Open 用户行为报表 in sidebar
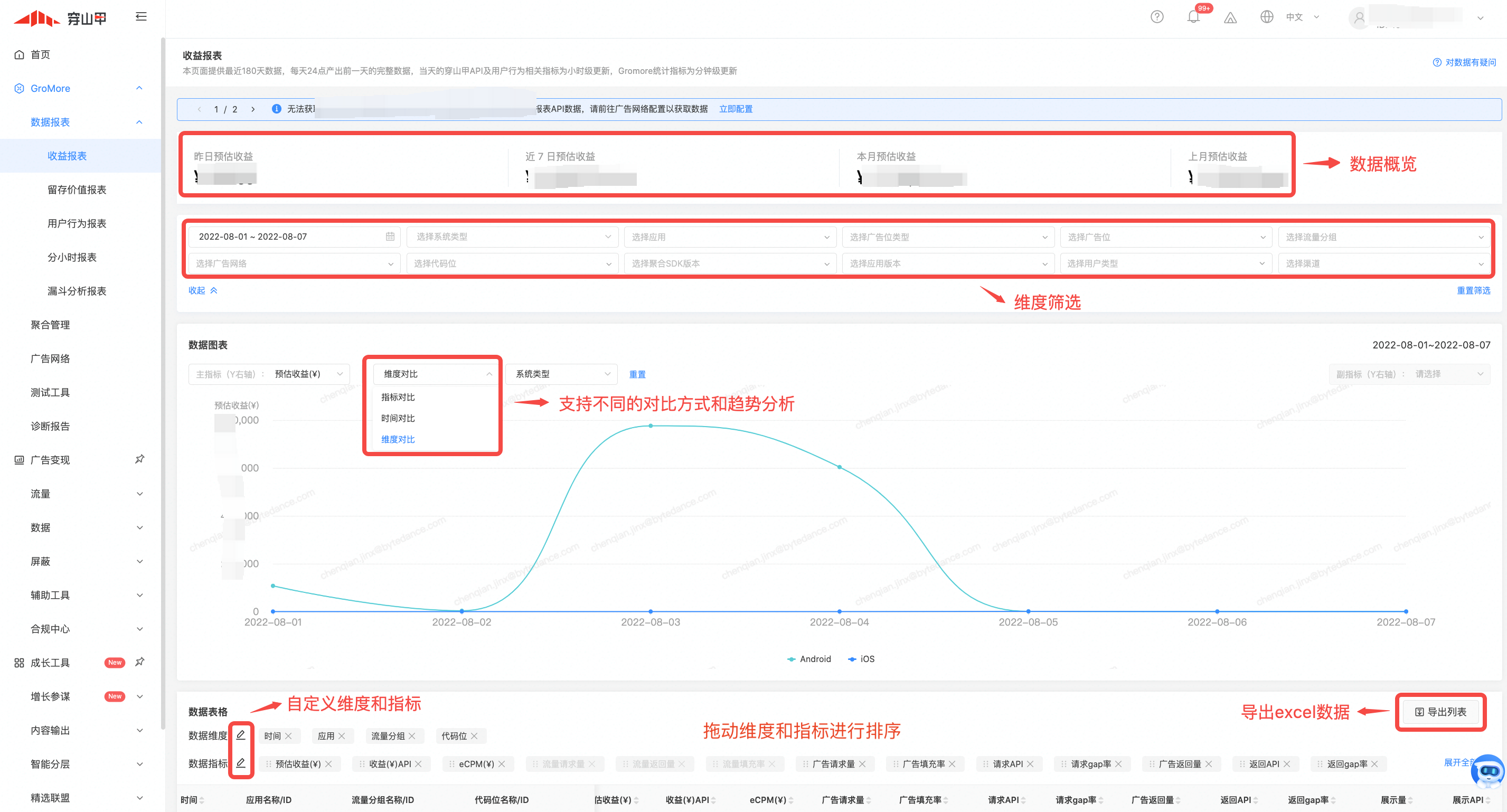The image size is (1507, 812). tap(77, 223)
